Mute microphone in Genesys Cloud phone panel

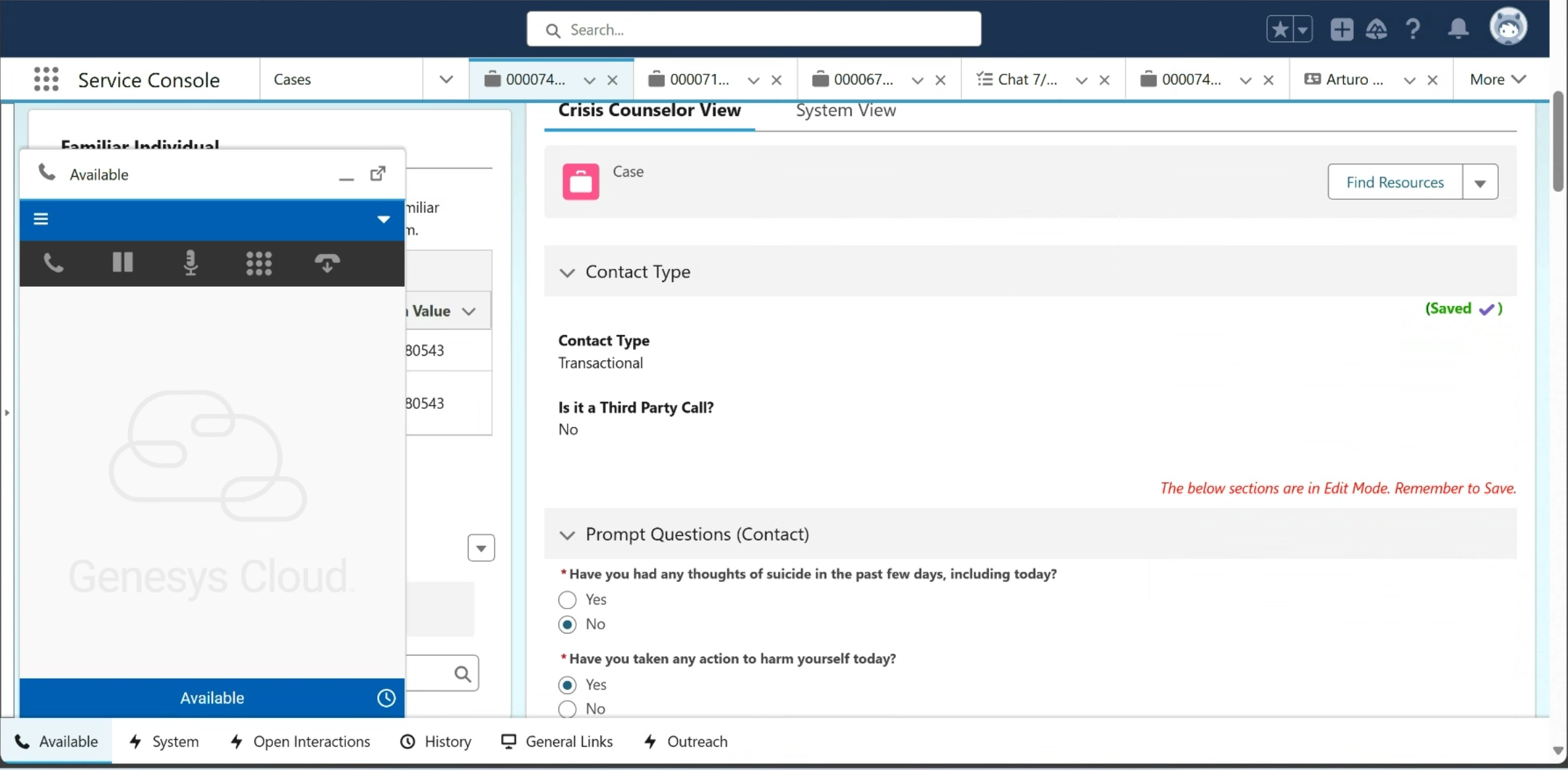[191, 262]
